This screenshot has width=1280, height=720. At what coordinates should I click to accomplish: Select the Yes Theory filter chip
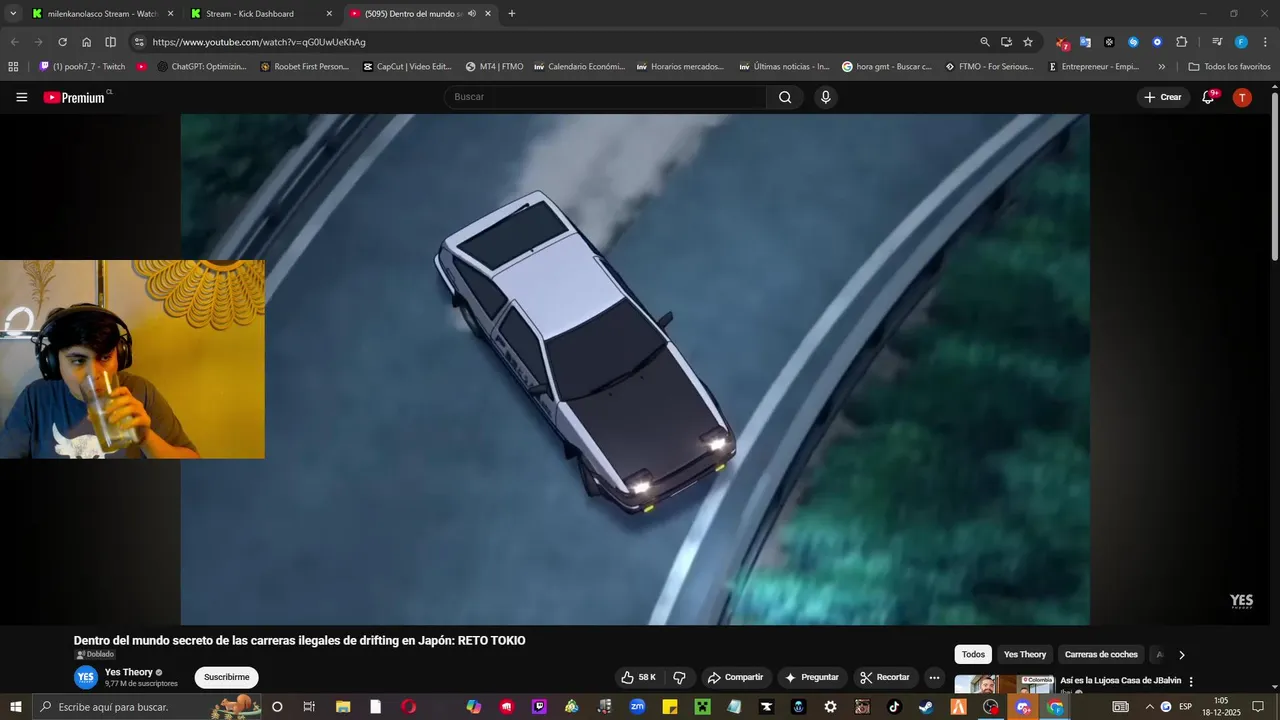[x=1025, y=655]
